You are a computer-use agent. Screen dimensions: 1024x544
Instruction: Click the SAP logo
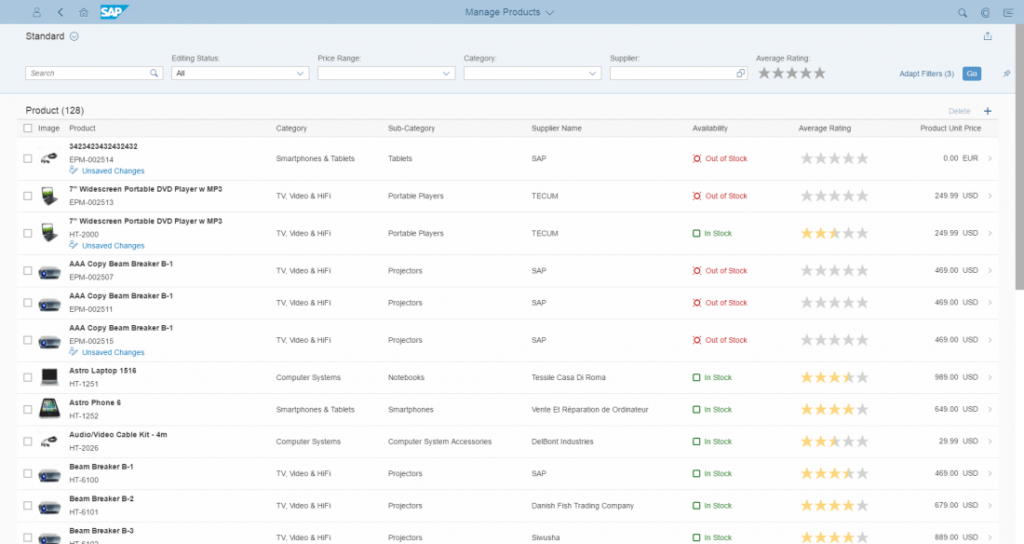[114, 12]
